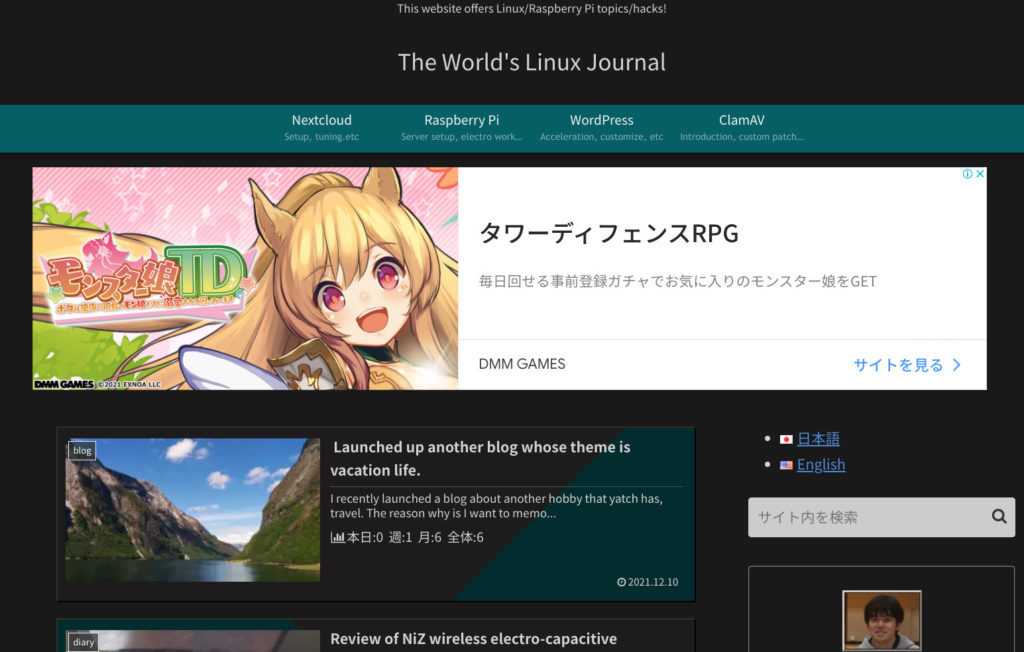Click the Japan flag icon
Viewport: 1024px width, 652px height.
[x=786, y=439]
